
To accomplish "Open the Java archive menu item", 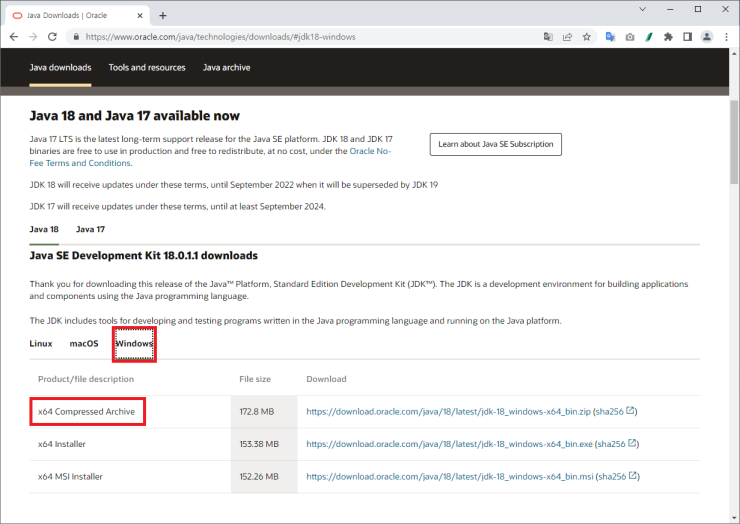I will pyautogui.click(x=226, y=68).
